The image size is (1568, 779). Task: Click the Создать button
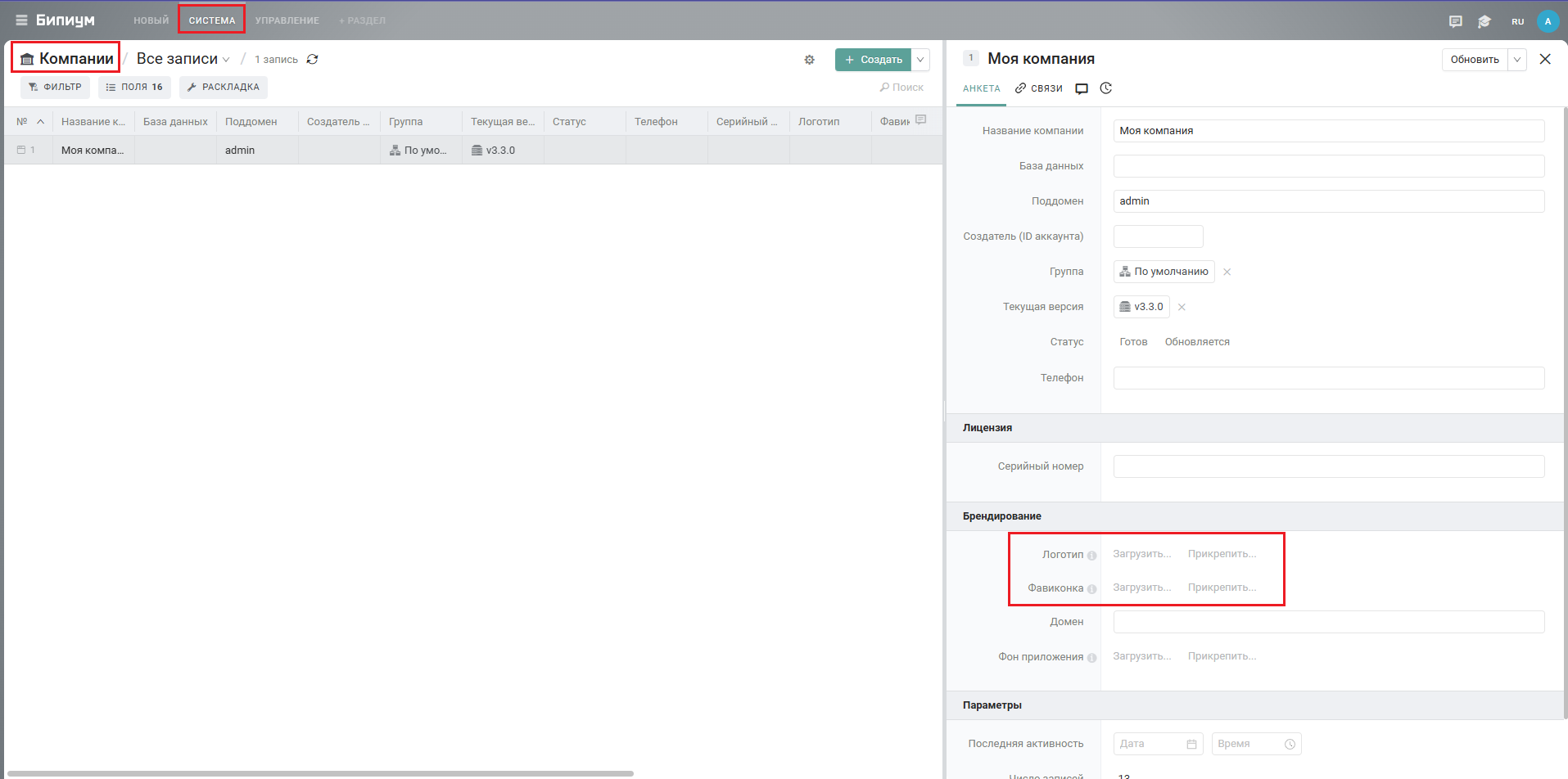[873, 60]
